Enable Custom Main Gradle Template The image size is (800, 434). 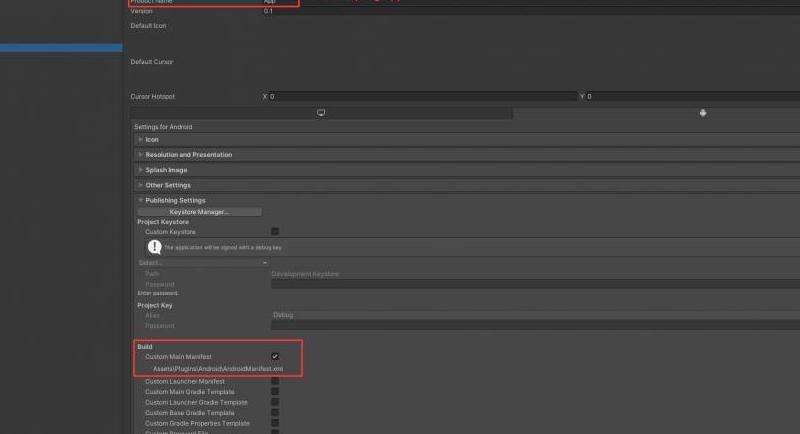[x=275, y=392]
